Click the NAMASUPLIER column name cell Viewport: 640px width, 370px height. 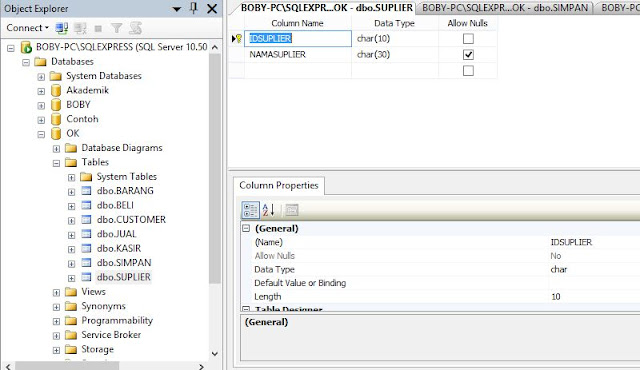pos(298,54)
